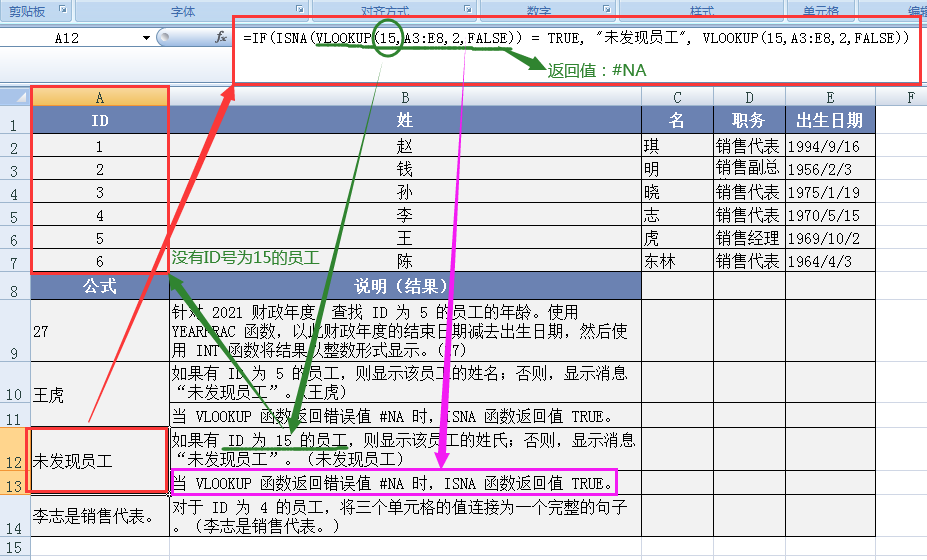
Task: Select column C header
Action: tap(677, 98)
